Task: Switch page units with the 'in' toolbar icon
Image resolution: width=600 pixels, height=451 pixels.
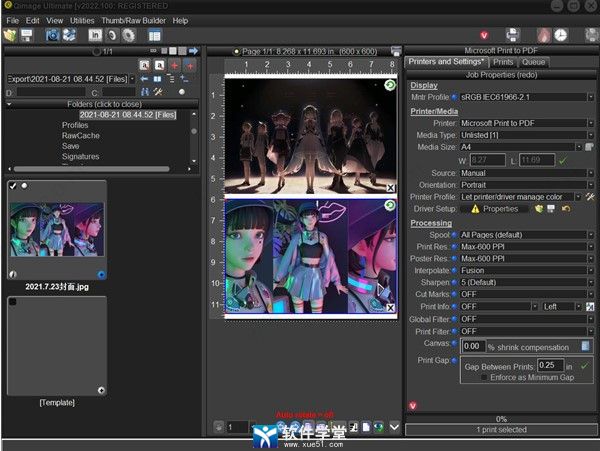Action: [x=95, y=36]
